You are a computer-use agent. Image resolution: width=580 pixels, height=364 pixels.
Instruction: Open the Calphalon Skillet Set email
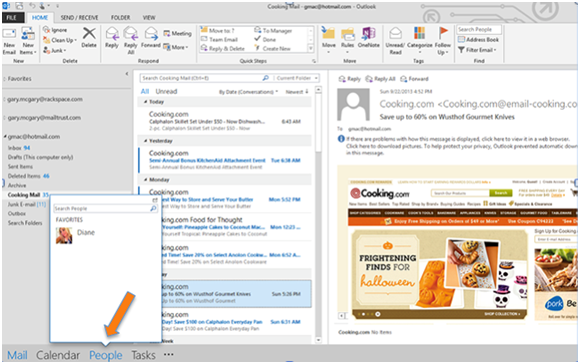pyautogui.click(x=225, y=121)
